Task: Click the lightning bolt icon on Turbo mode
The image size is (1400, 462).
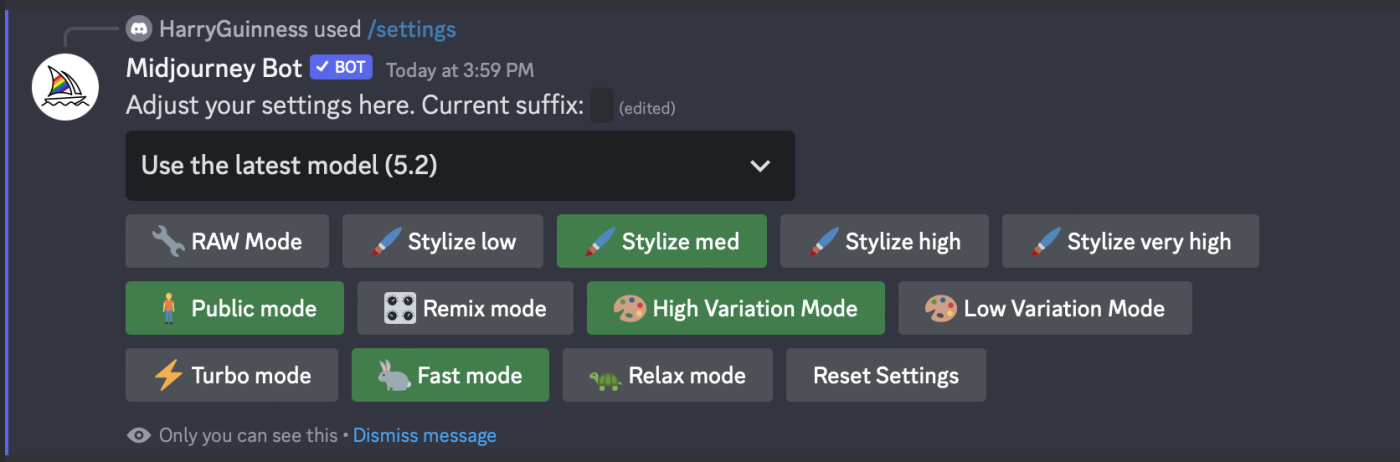Action: 167,375
